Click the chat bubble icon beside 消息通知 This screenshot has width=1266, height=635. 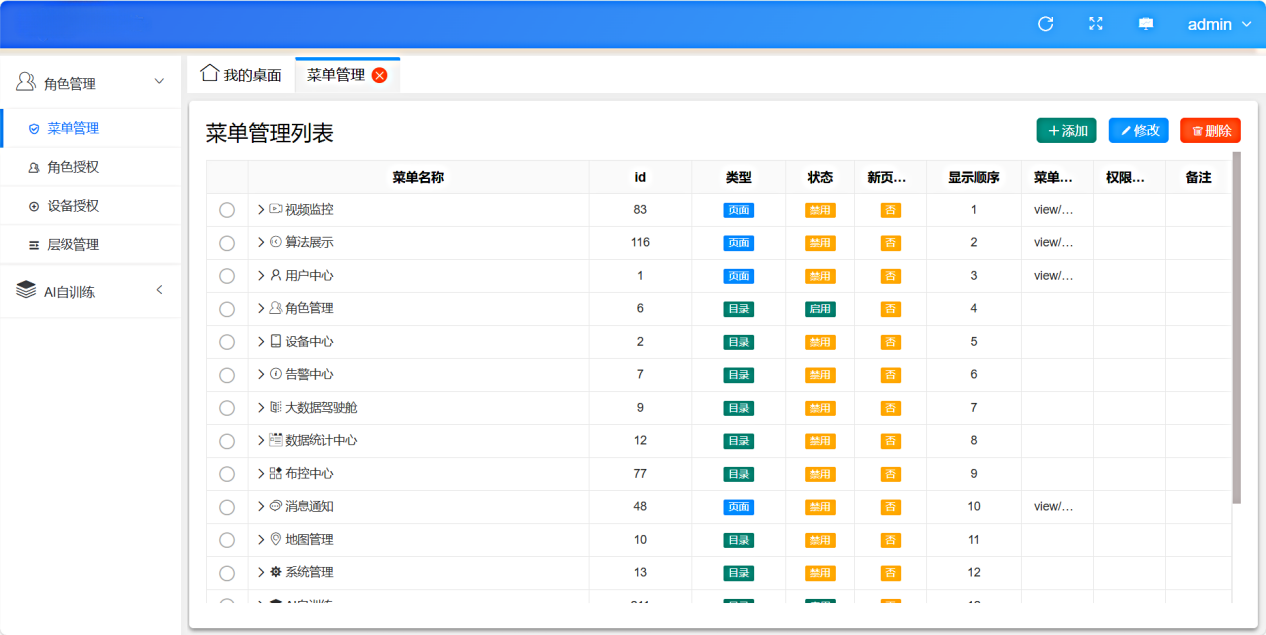coord(276,506)
